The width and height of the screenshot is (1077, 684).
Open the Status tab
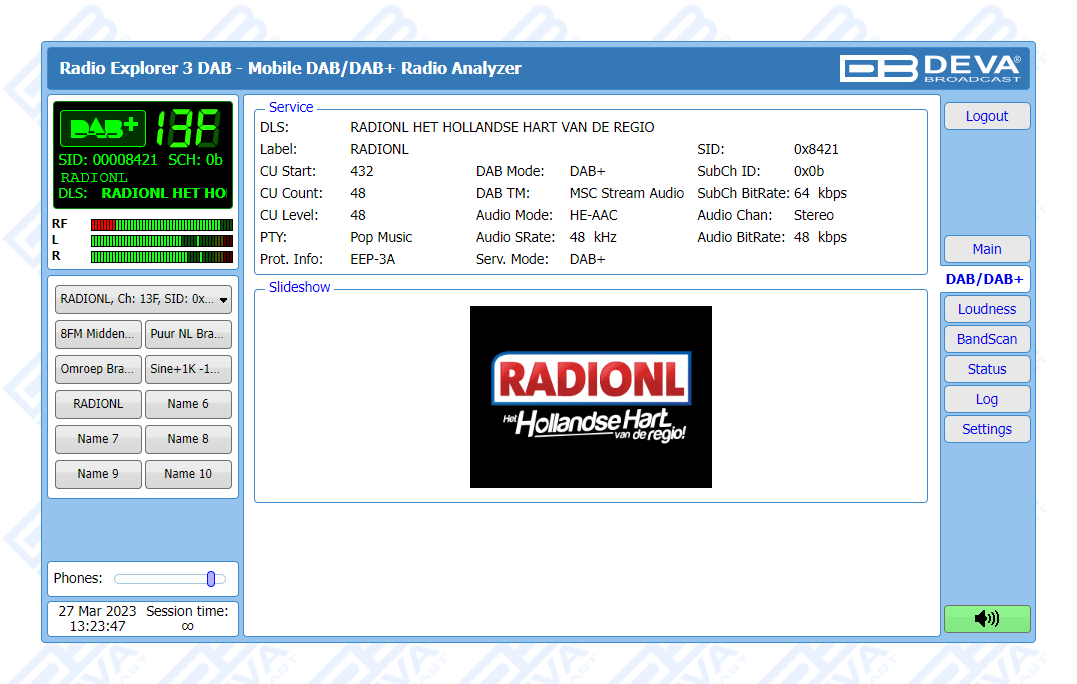pos(986,369)
